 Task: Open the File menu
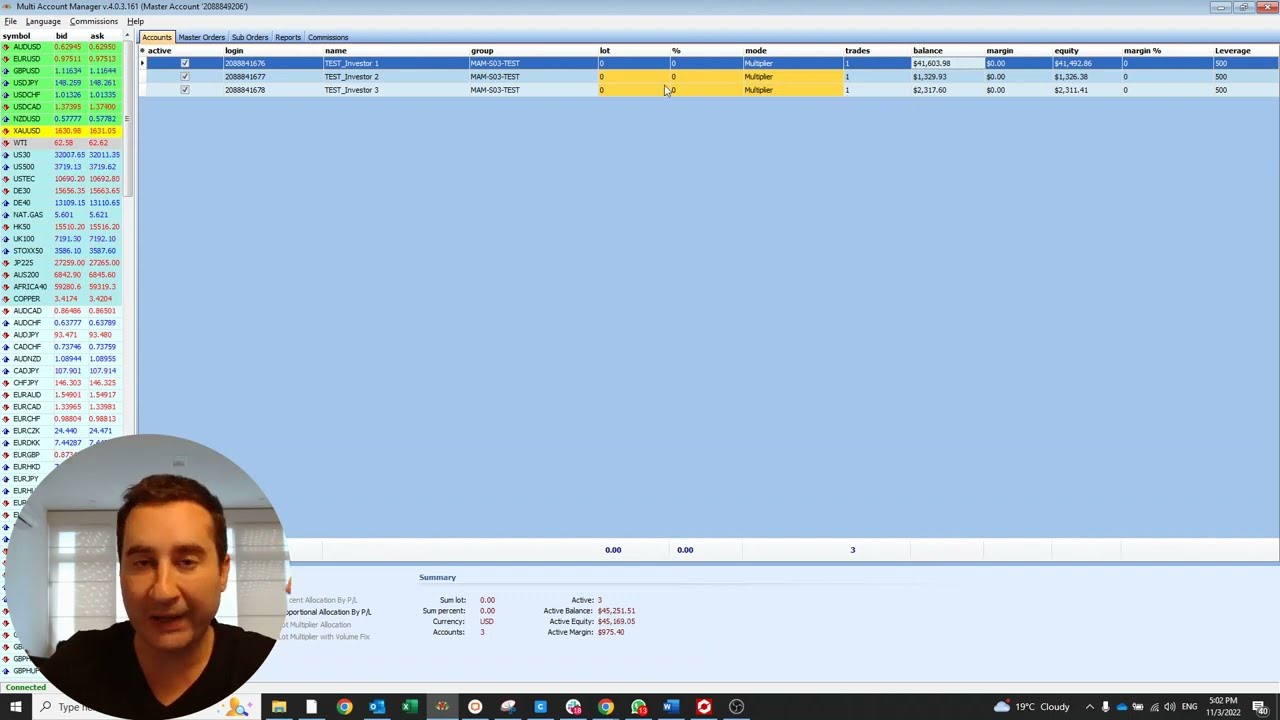[x=10, y=21]
